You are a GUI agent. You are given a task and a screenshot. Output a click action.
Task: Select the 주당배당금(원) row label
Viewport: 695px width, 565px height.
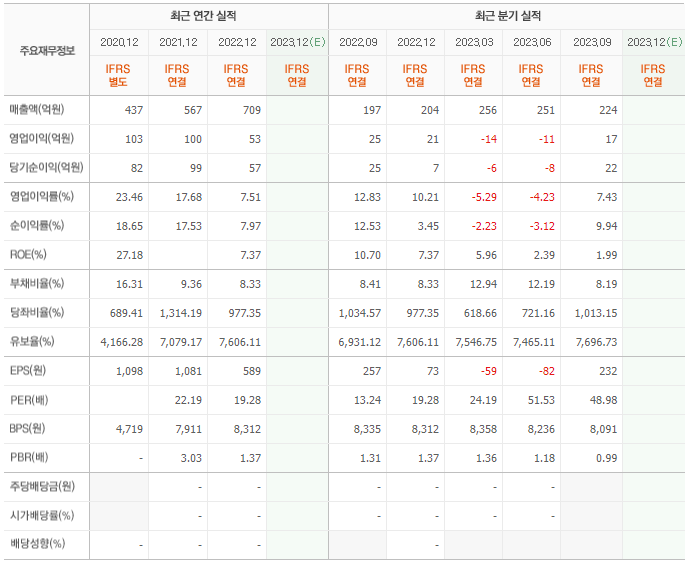point(42,487)
